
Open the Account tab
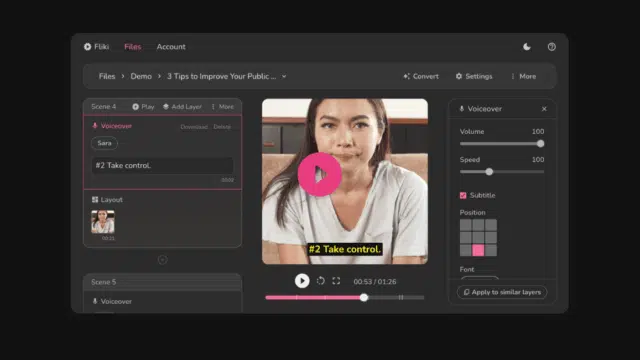[x=171, y=47]
